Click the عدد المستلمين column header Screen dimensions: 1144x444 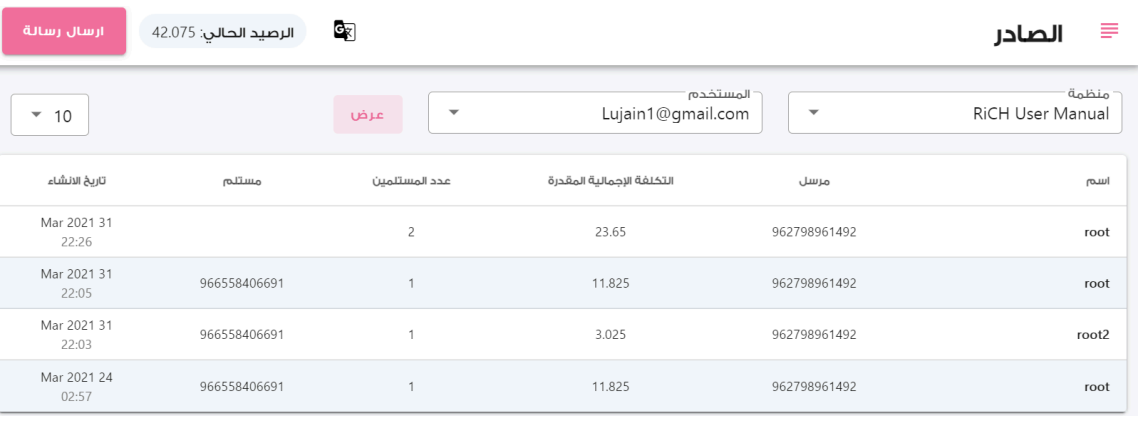[x=411, y=181]
